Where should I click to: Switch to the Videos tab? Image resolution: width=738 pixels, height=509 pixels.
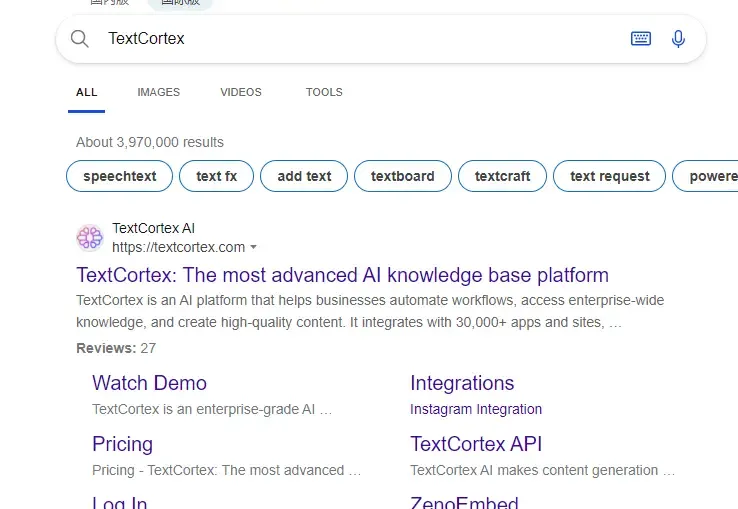click(x=241, y=92)
